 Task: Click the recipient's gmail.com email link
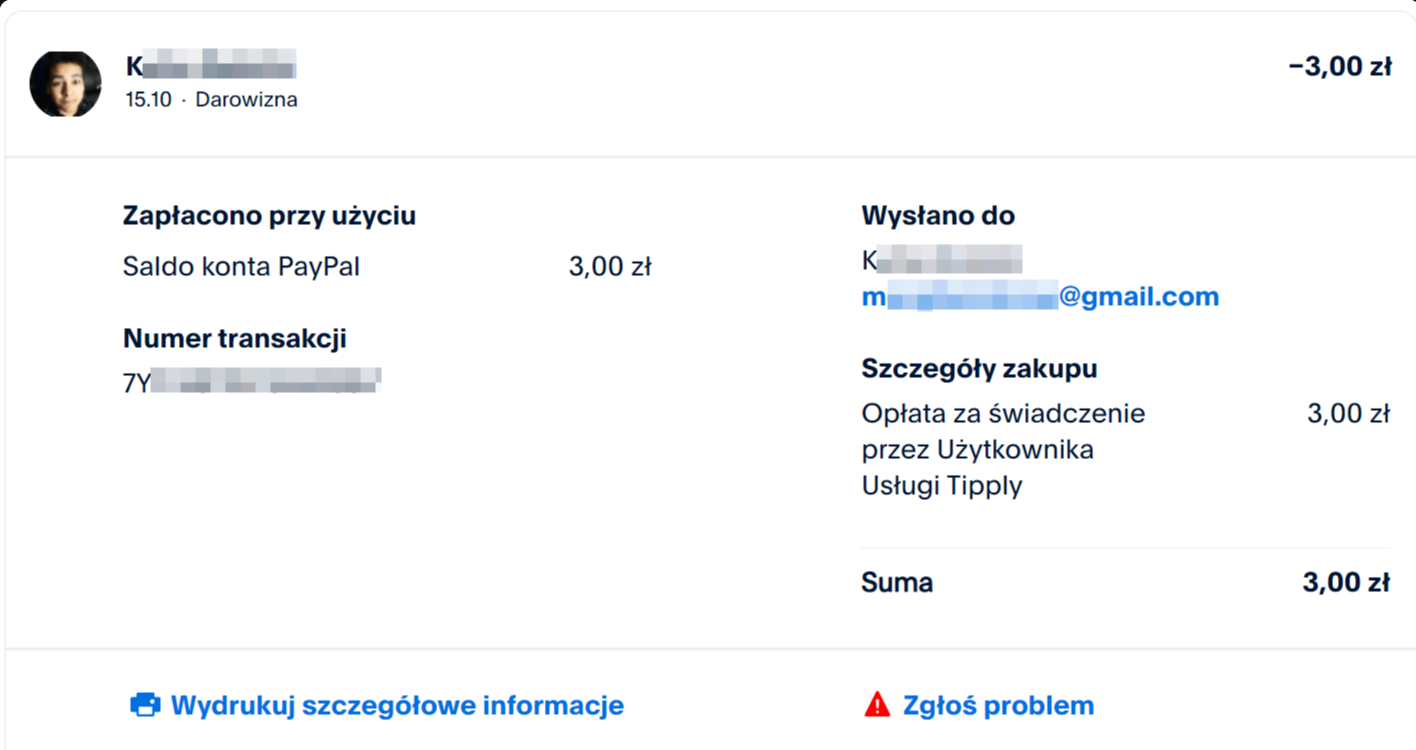(1040, 297)
